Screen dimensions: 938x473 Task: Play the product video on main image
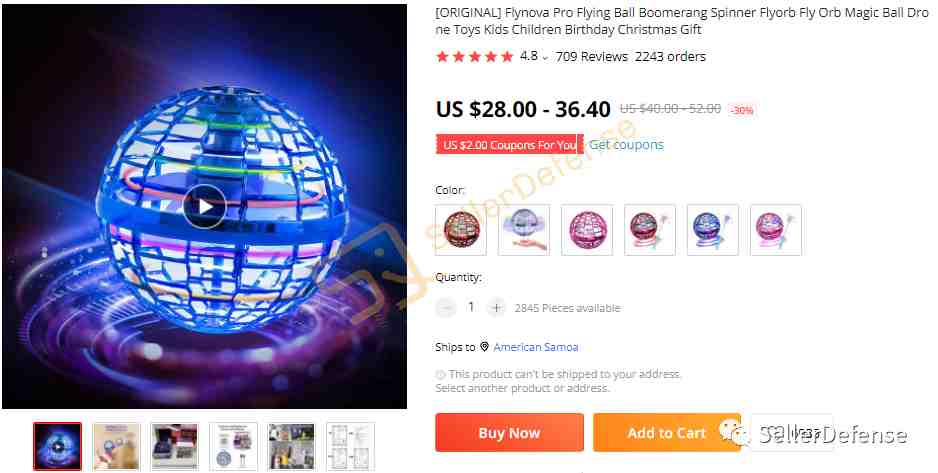205,206
